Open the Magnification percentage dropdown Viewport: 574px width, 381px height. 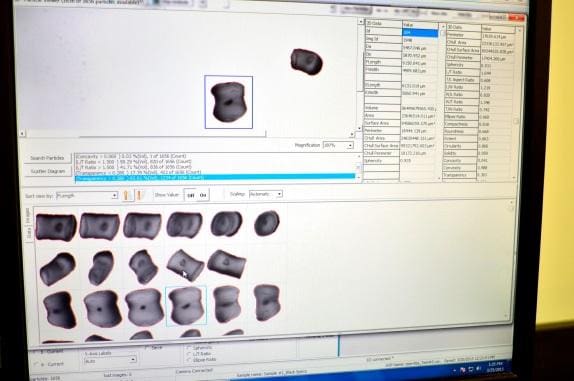coord(338,145)
